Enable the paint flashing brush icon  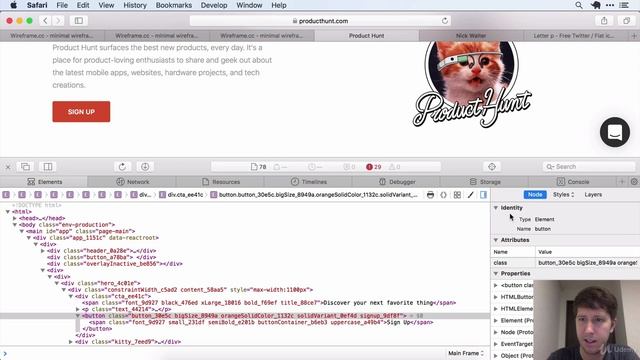[471, 195]
